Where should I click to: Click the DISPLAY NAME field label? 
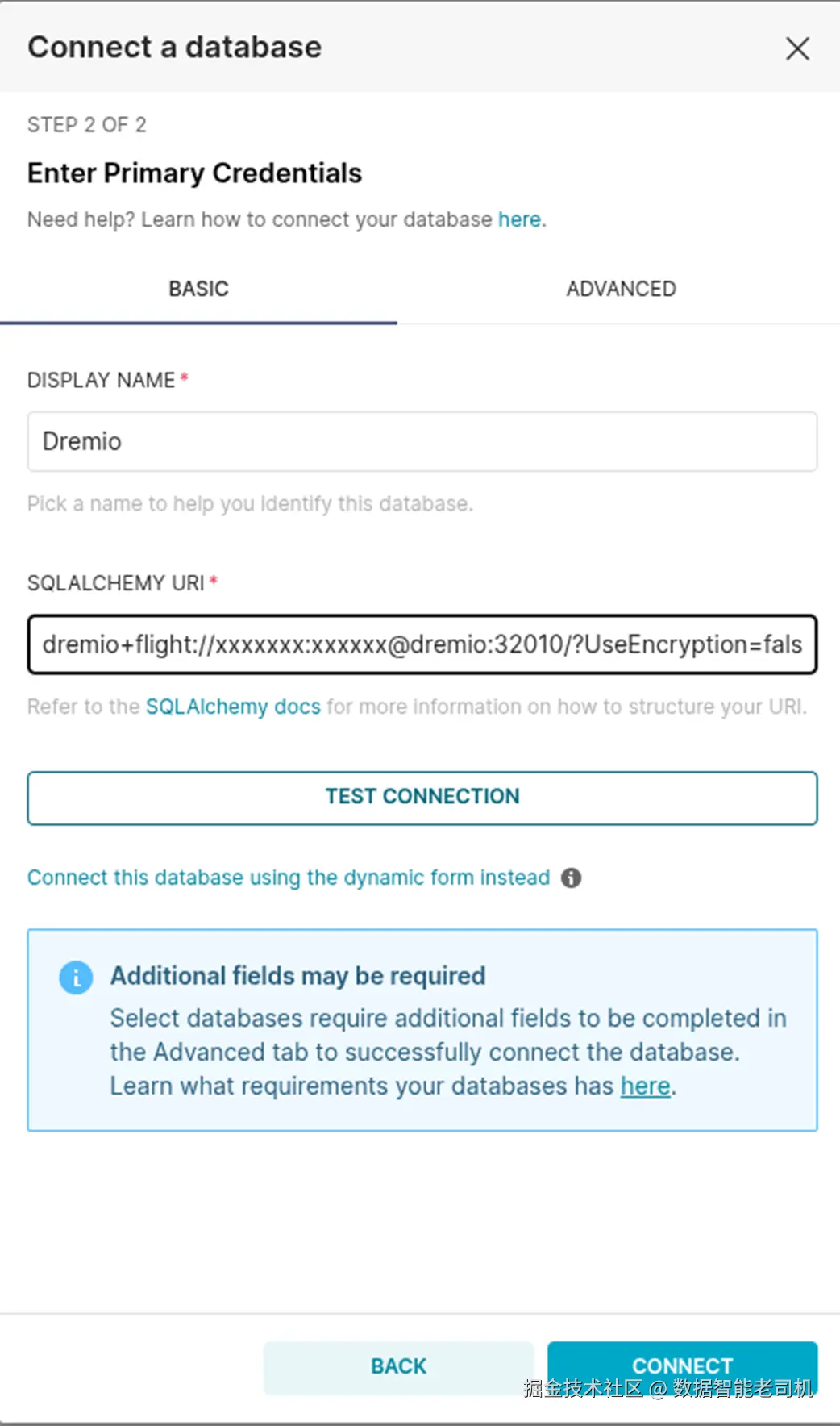click(101, 380)
